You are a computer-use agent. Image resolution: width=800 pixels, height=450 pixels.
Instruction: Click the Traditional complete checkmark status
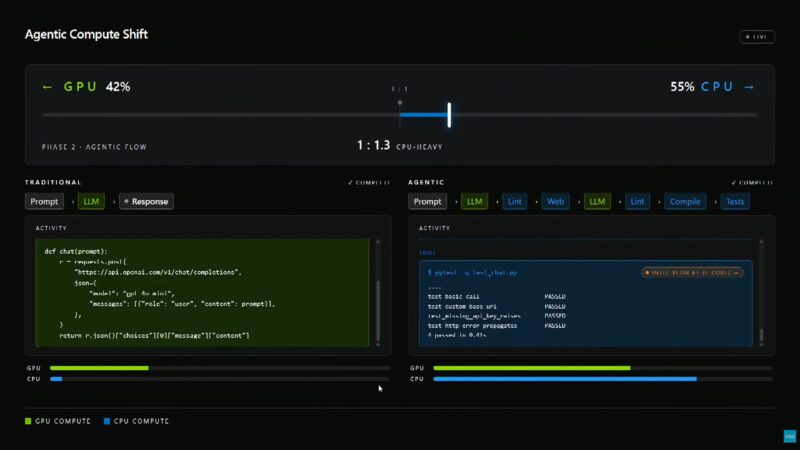click(x=369, y=182)
